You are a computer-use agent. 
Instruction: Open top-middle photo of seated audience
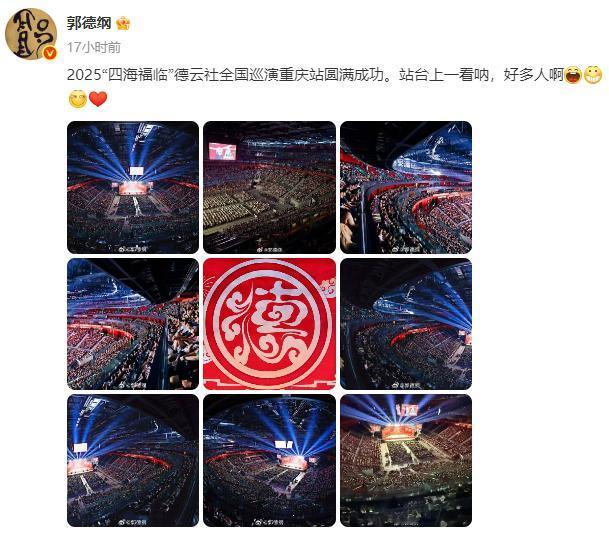pyautogui.click(x=269, y=187)
